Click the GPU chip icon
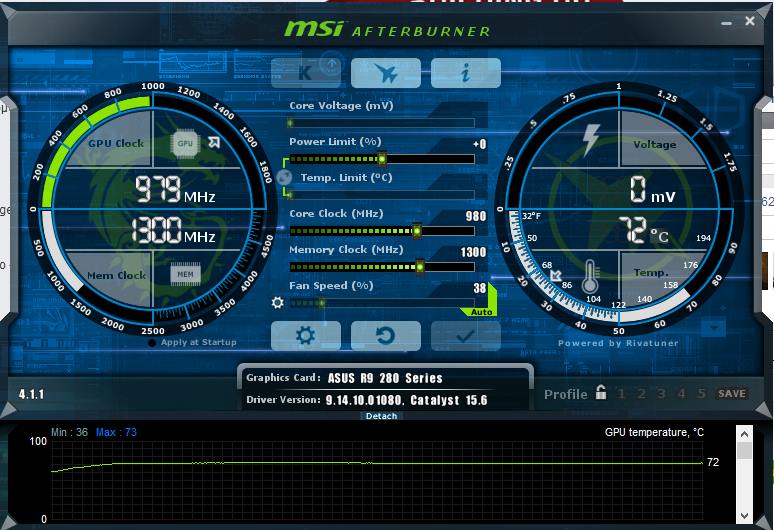The height and width of the screenshot is (530, 774). coord(185,144)
